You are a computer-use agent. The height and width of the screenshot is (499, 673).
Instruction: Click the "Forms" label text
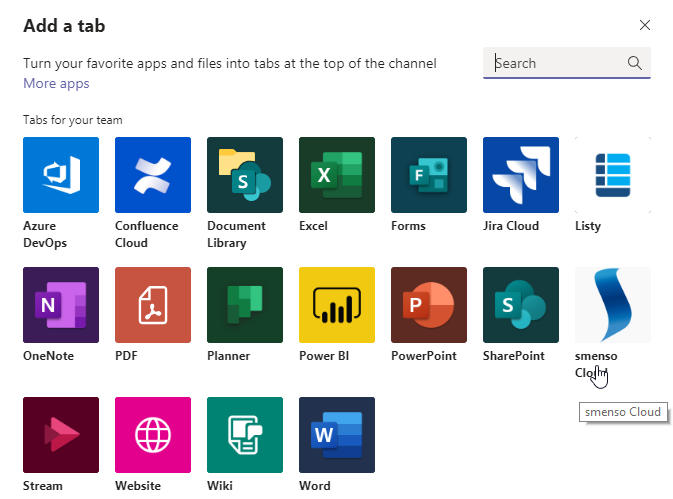[x=408, y=226]
